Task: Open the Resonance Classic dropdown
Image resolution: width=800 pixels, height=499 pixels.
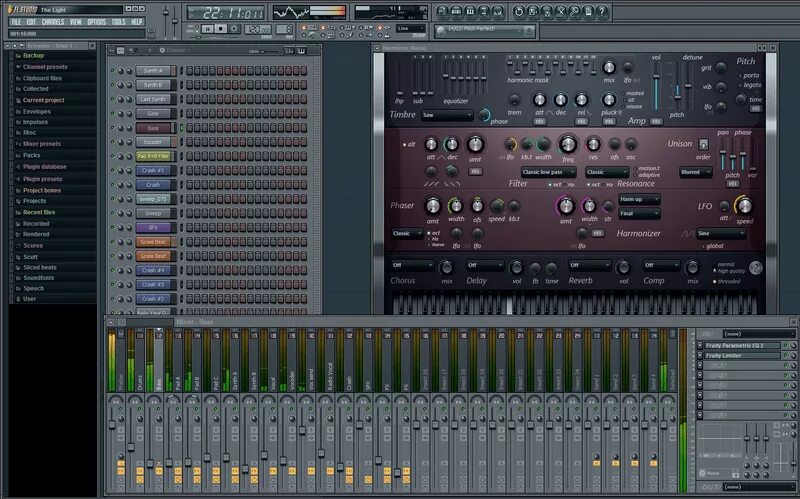Action: click(x=607, y=172)
